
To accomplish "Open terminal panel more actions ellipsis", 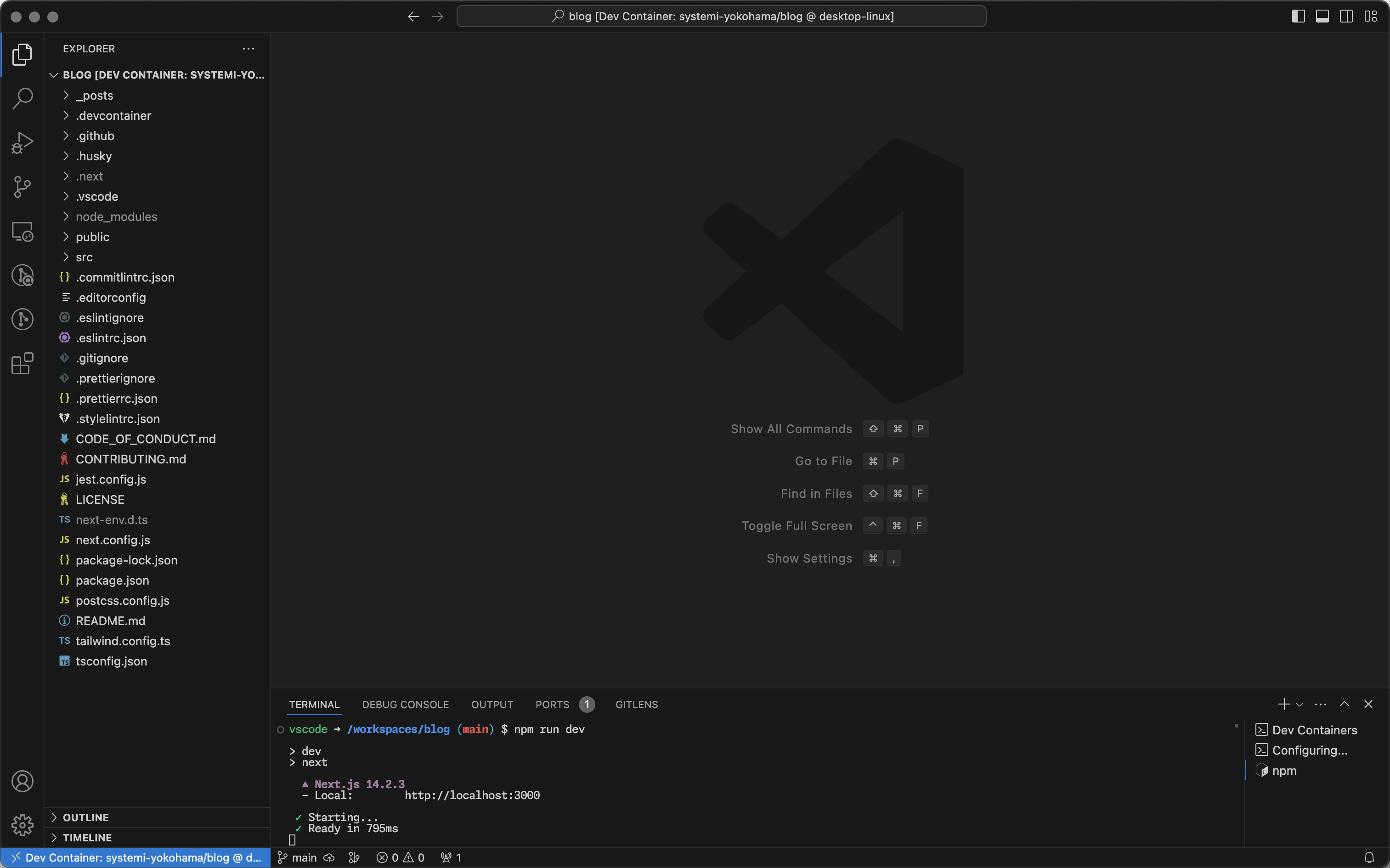I will coord(1321,705).
